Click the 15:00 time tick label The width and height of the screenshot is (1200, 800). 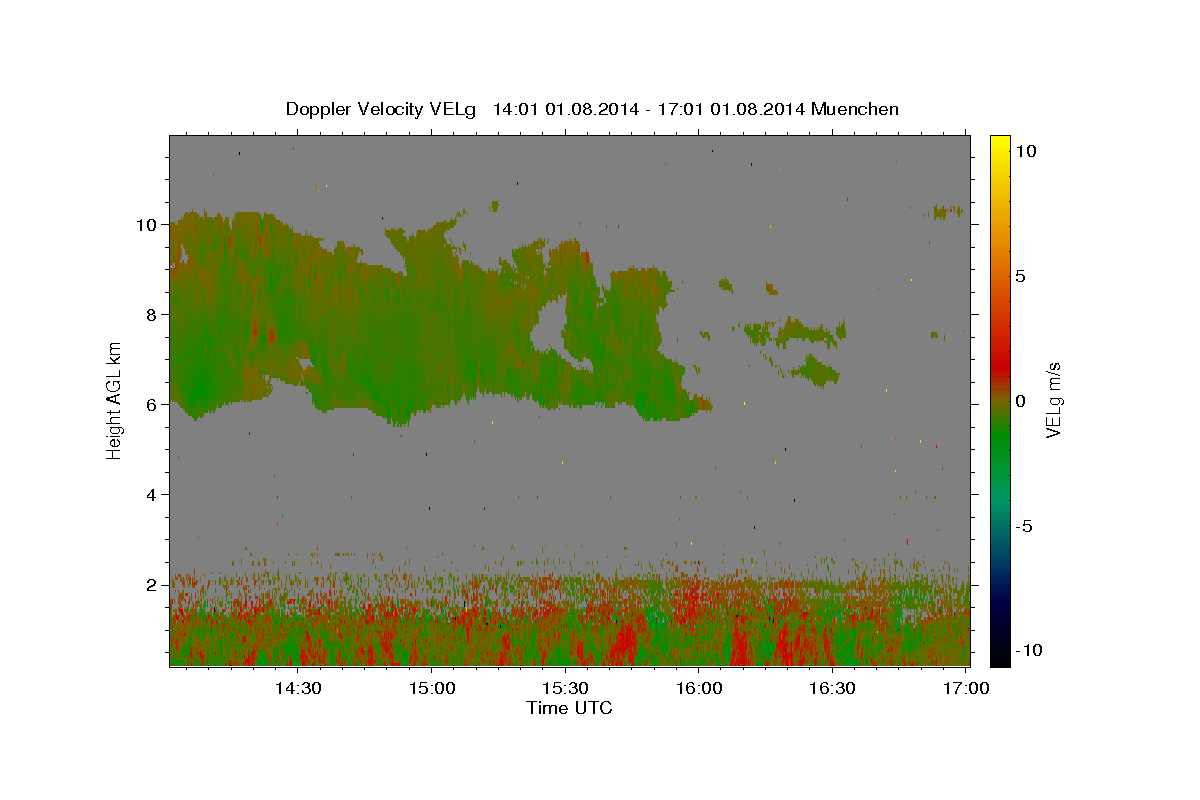click(431, 688)
